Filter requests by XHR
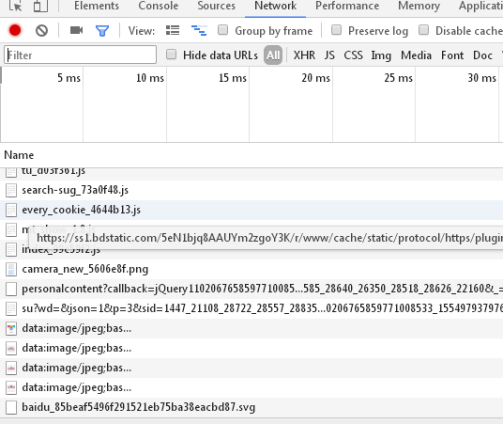Image resolution: width=504 pixels, height=424 pixels. pyautogui.click(x=304, y=55)
